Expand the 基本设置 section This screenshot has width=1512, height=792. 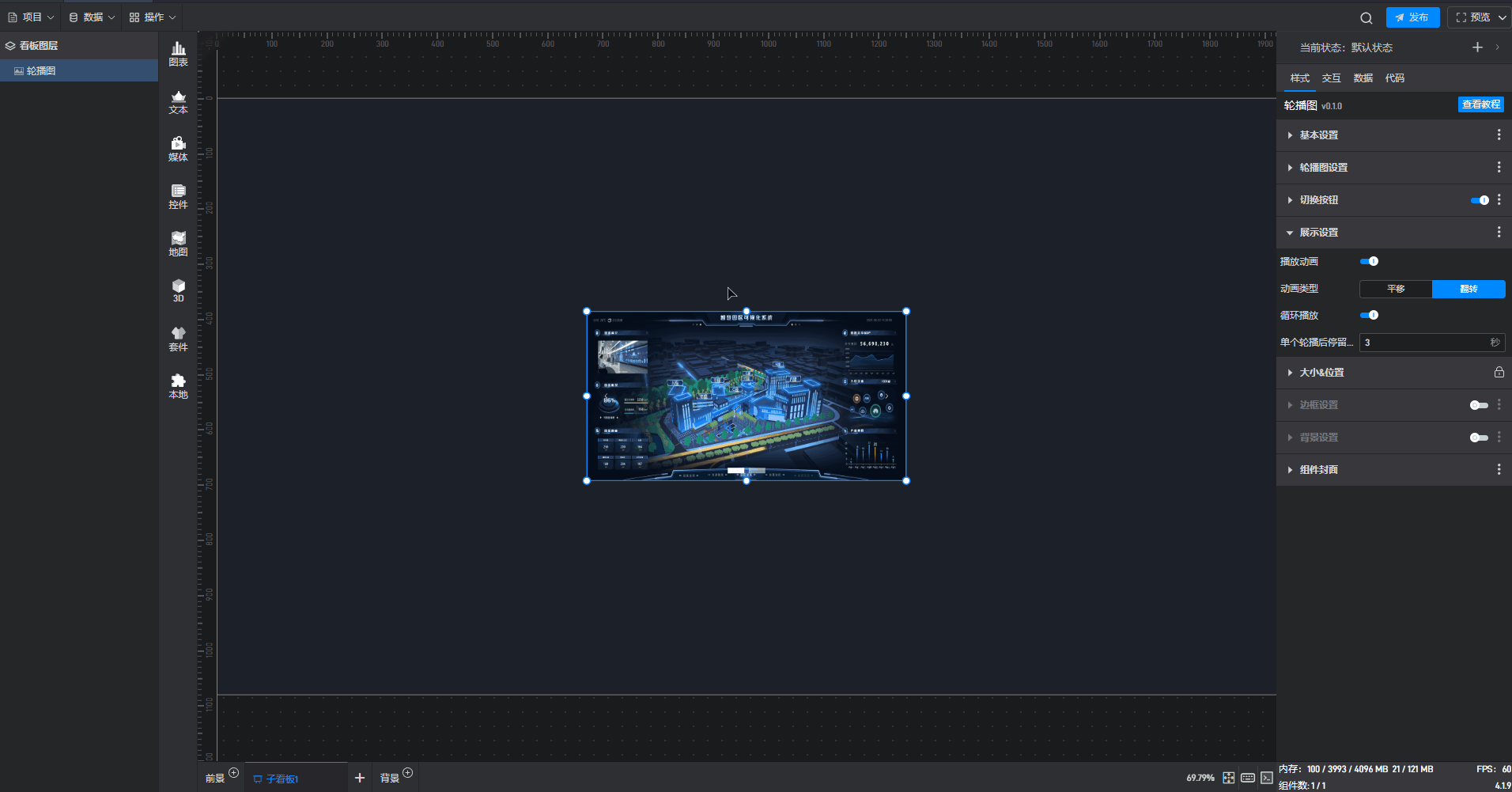click(x=1318, y=135)
